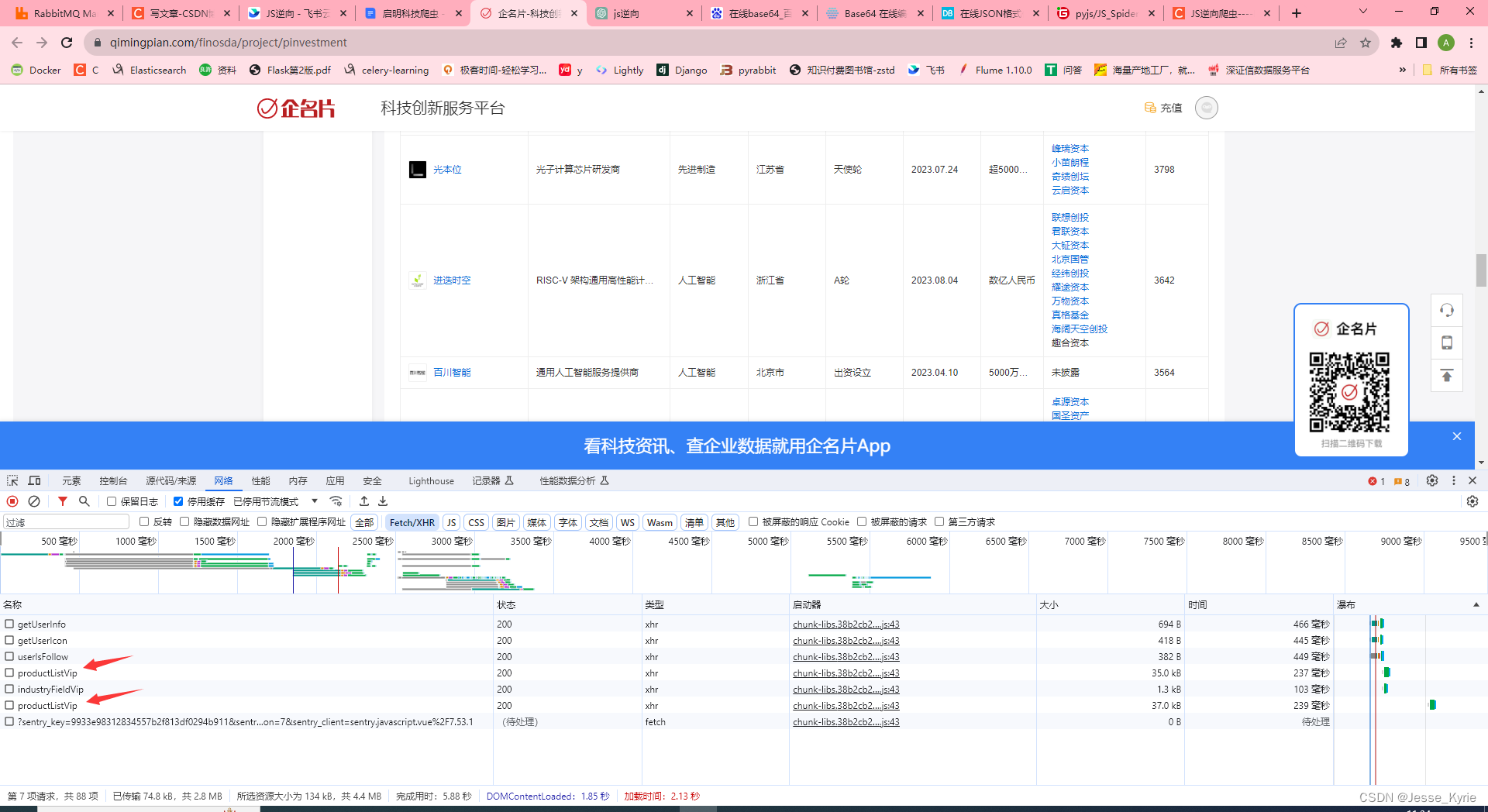
Task: Toggle the network filter funnel icon
Action: point(63,501)
